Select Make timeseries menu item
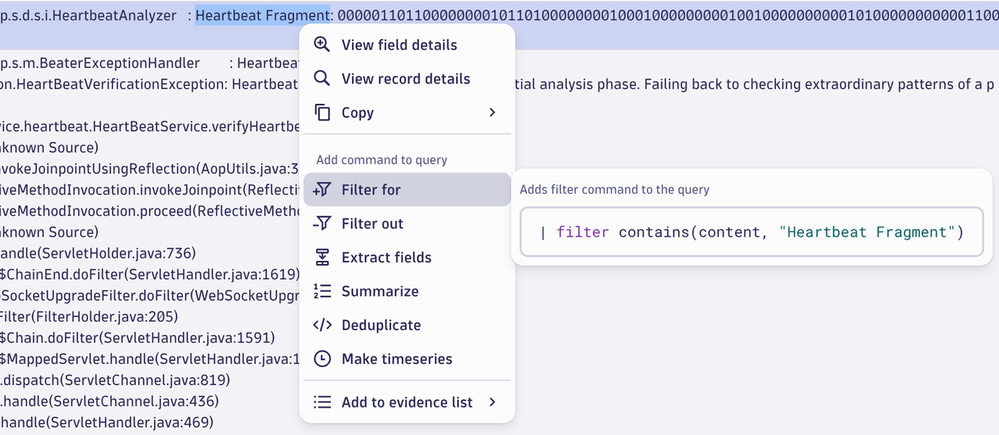This screenshot has height=435, width=999. [397, 359]
